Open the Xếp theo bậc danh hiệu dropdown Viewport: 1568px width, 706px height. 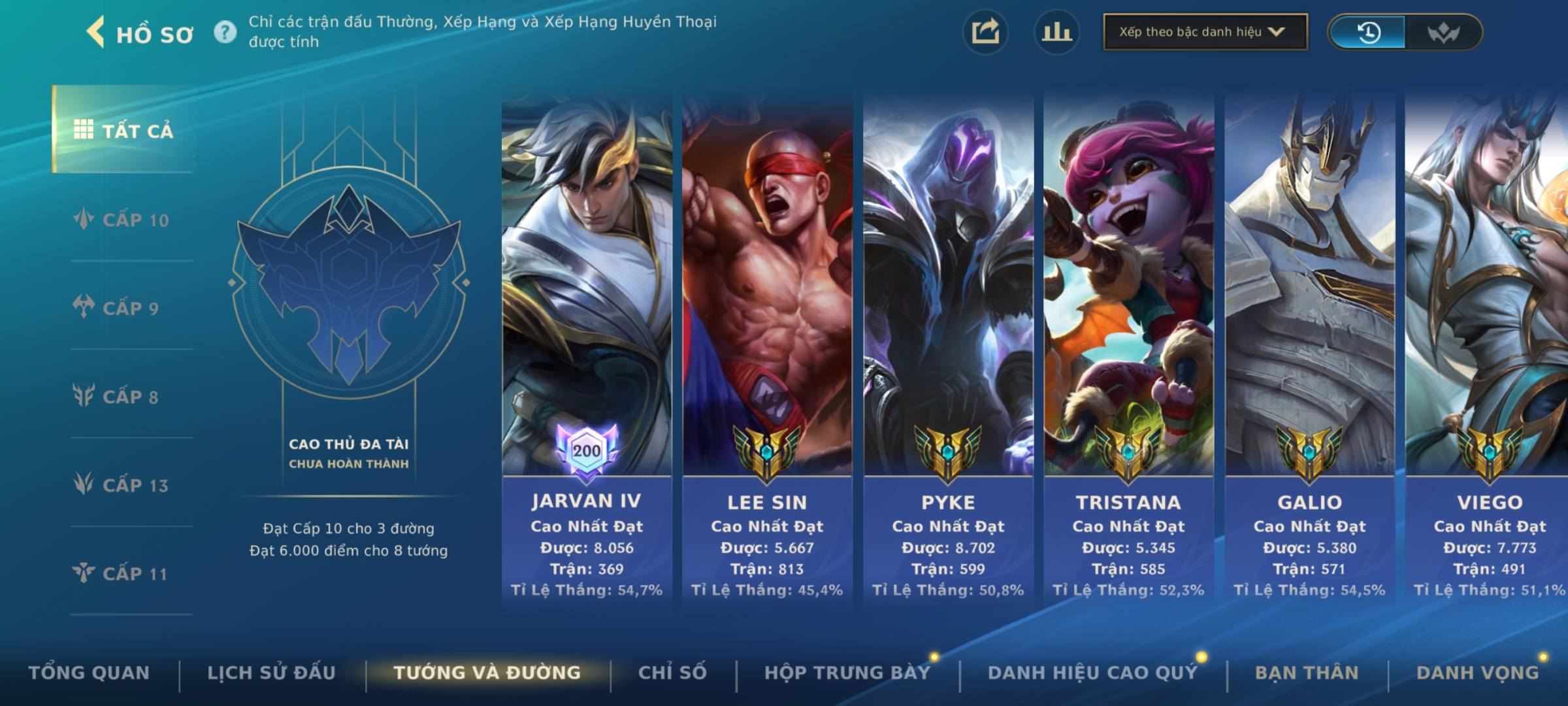click(1205, 32)
